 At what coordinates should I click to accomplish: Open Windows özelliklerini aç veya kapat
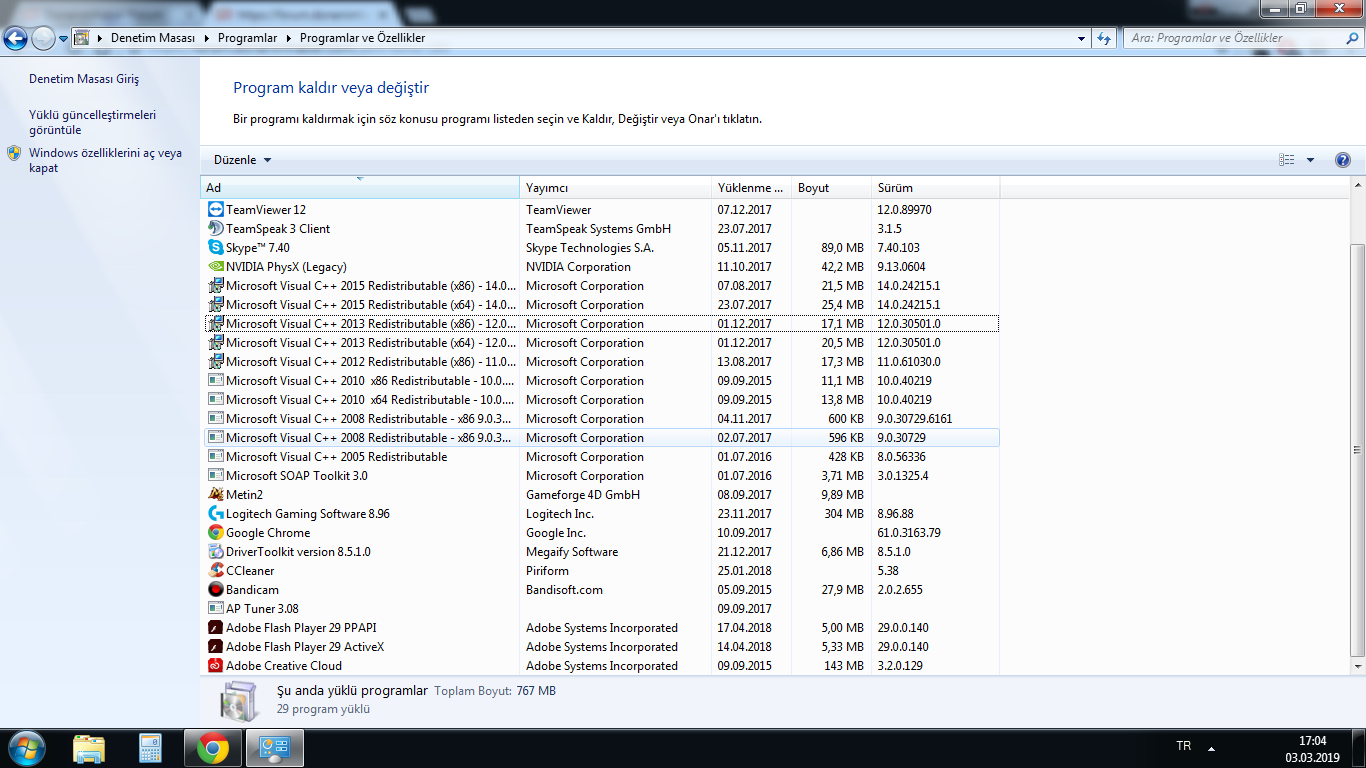(105, 160)
